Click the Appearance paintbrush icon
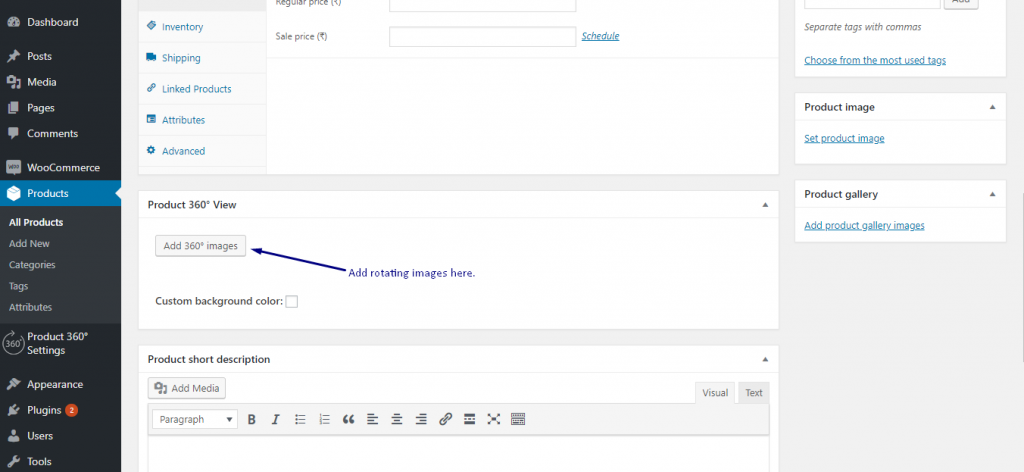The height and width of the screenshot is (472, 1024). [x=13, y=385]
